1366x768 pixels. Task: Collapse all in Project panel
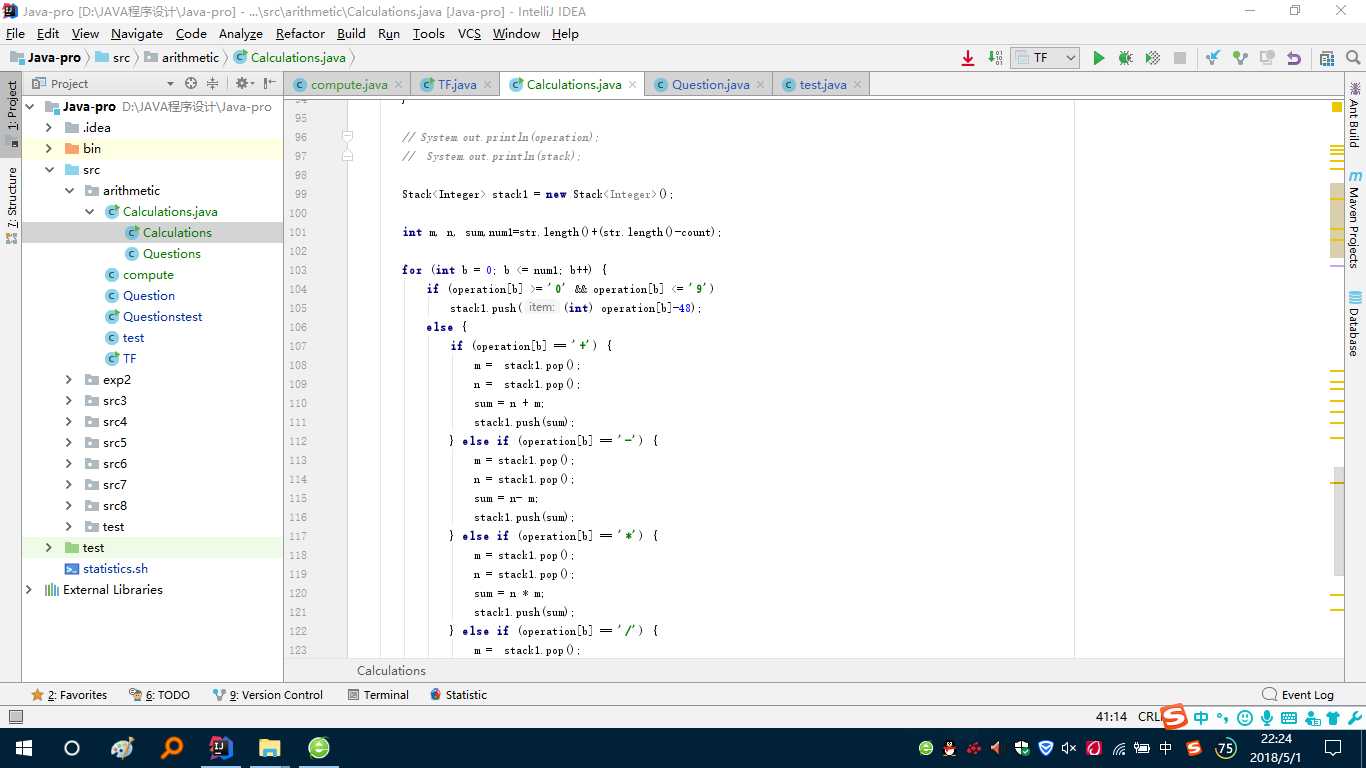(x=214, y=84)
